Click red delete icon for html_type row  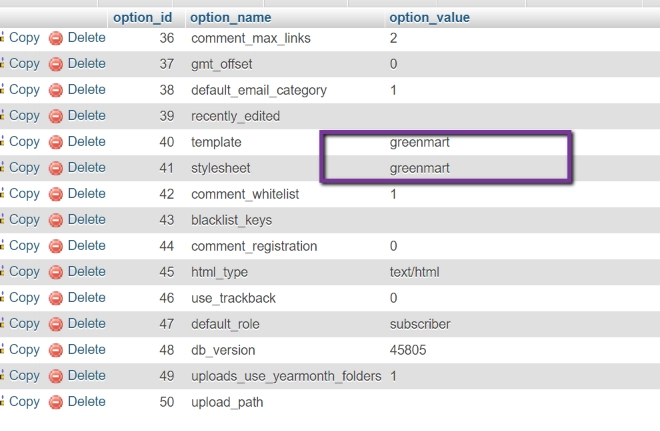[x=56, y=272]
